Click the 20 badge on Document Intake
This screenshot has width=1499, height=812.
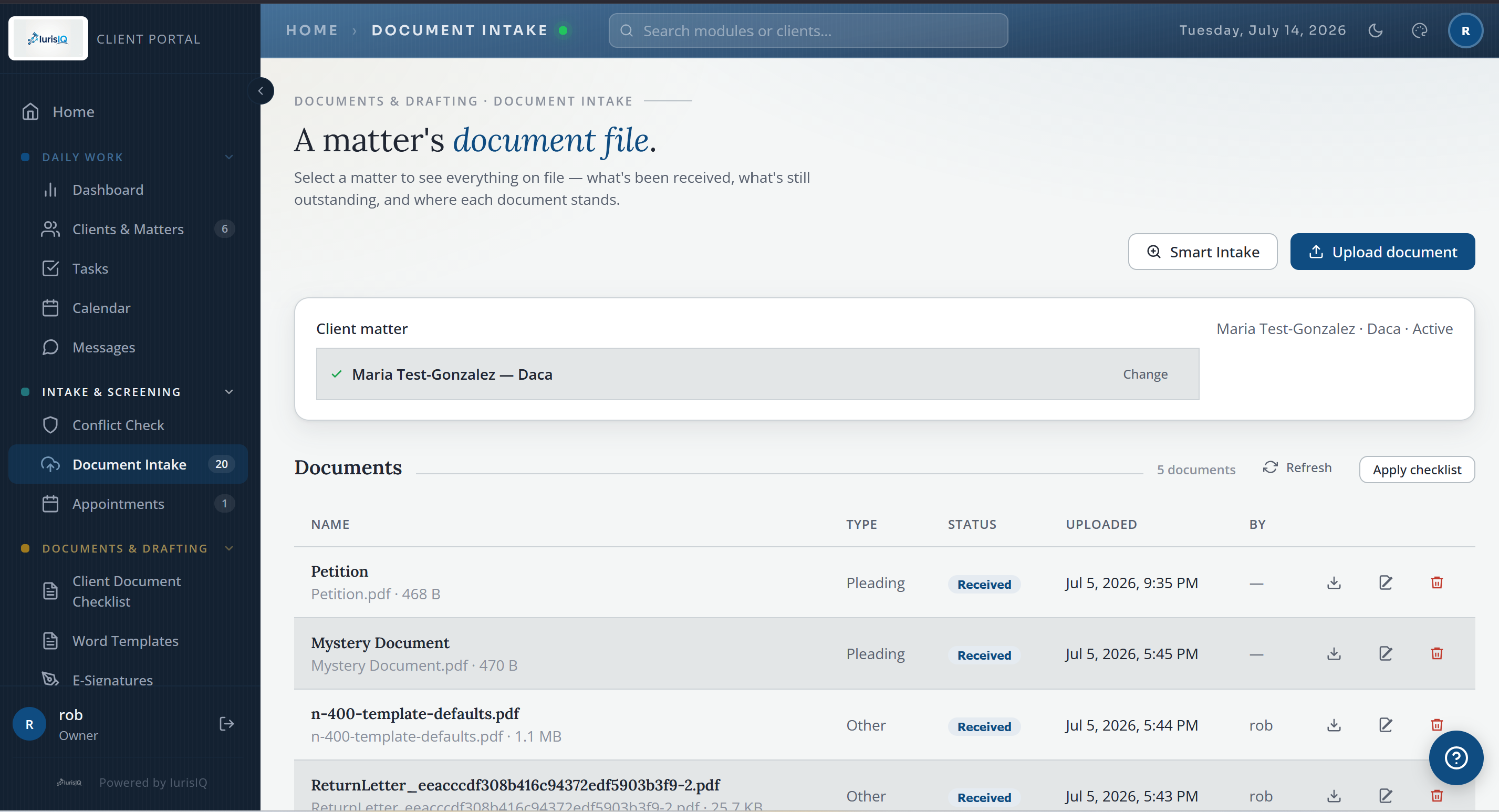tap(221, 464)
